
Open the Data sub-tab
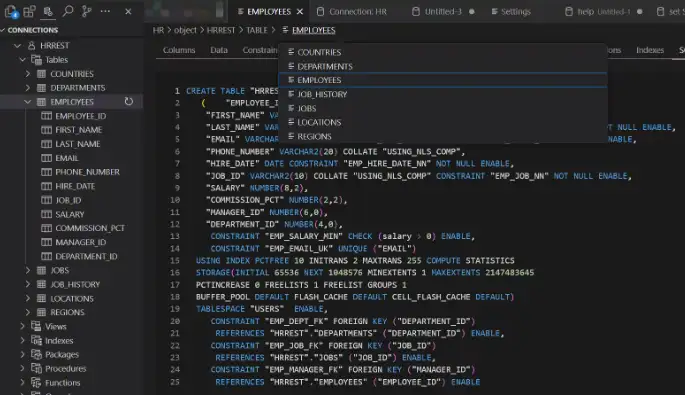tap(219, 50)
